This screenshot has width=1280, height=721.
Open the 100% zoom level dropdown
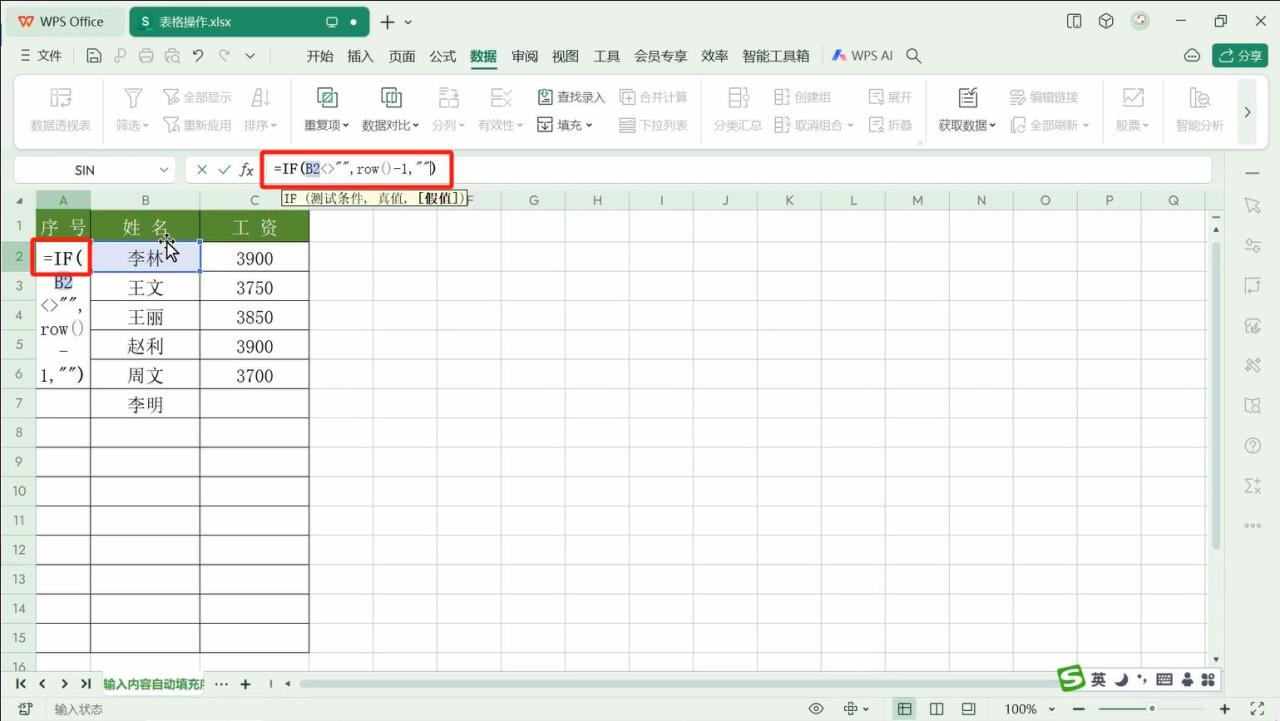[1028, 709]
